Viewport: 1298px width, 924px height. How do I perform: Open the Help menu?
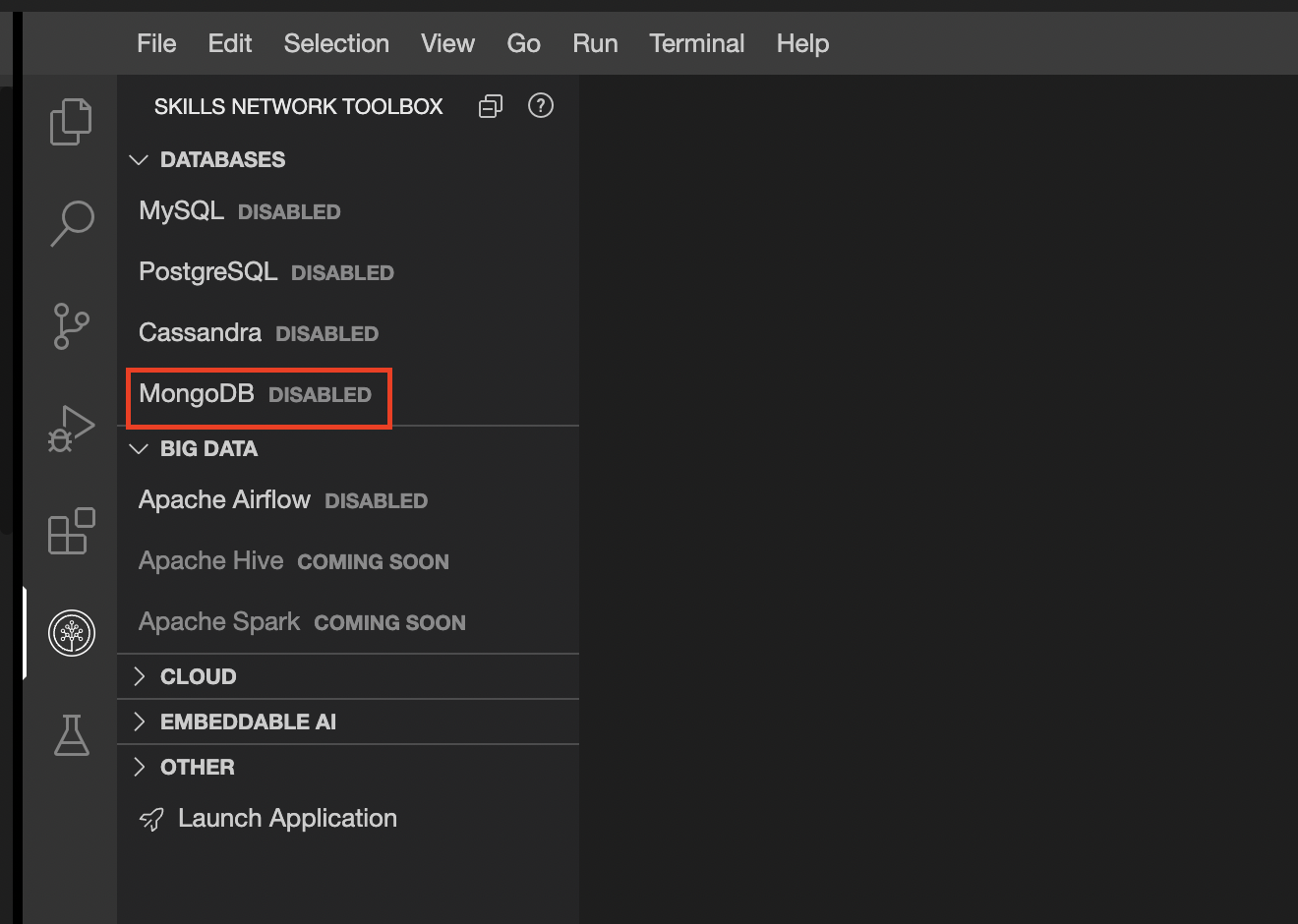pos(802,43)
